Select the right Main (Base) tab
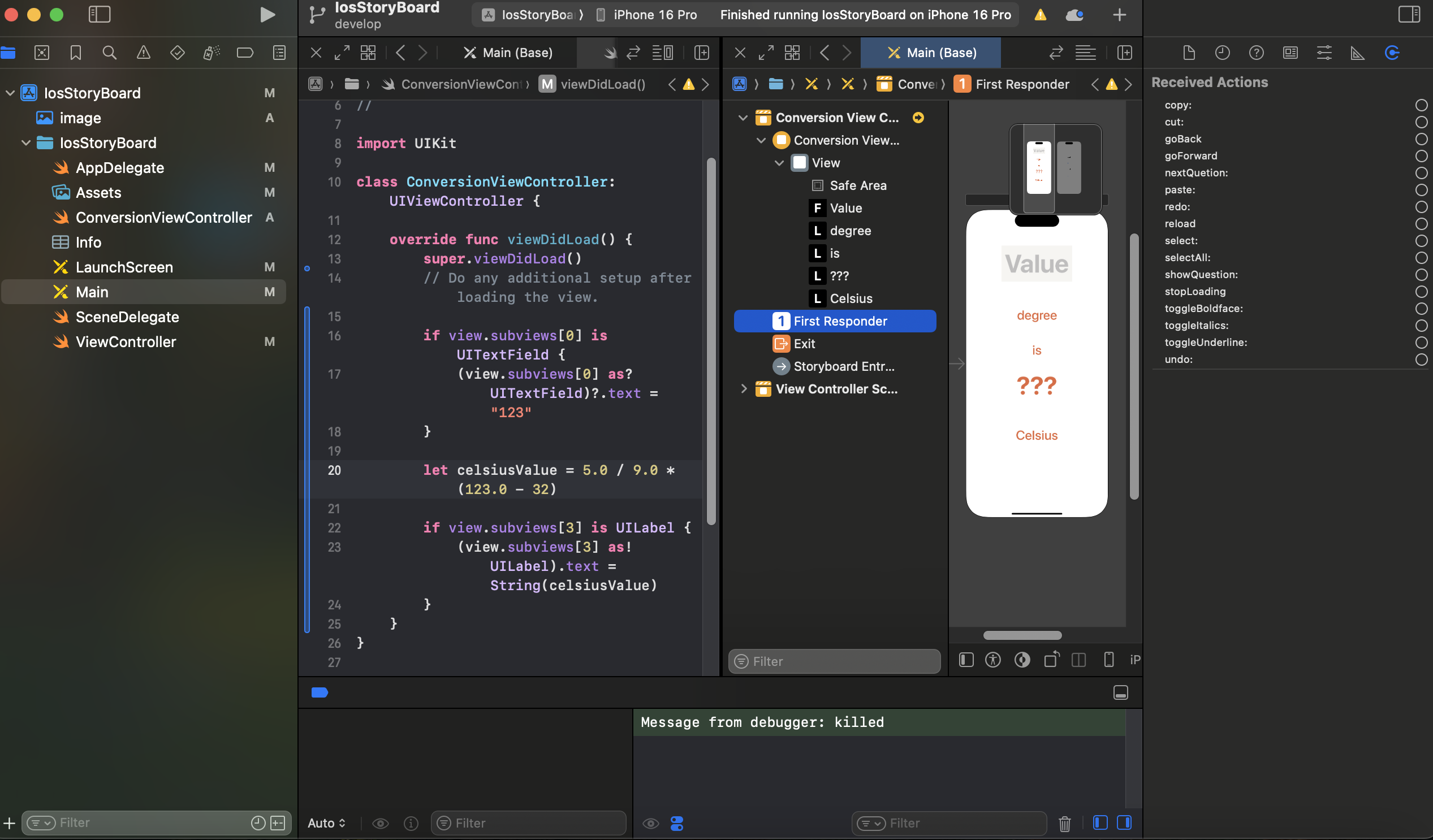This screenshot has width=1433, height=840. tap(931, 53)
